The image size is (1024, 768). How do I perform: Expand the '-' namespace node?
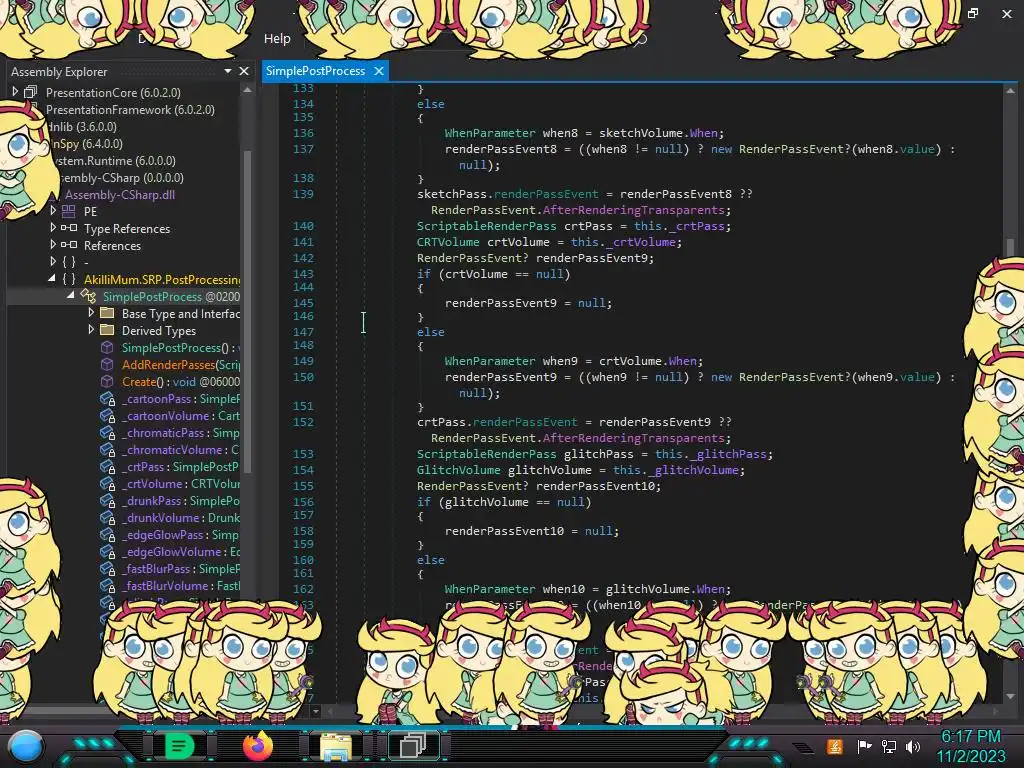53,262
